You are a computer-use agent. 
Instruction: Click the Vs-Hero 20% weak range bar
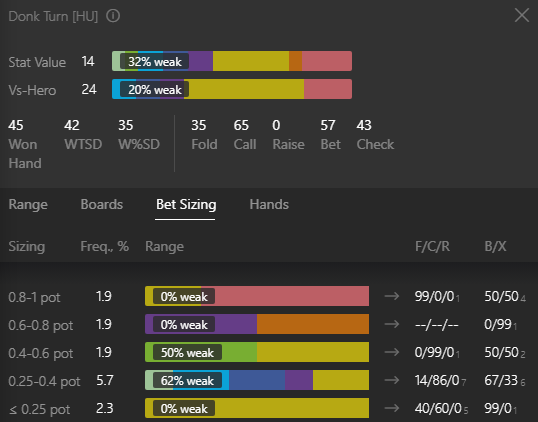pyautogui.click(x=232, y=89)
